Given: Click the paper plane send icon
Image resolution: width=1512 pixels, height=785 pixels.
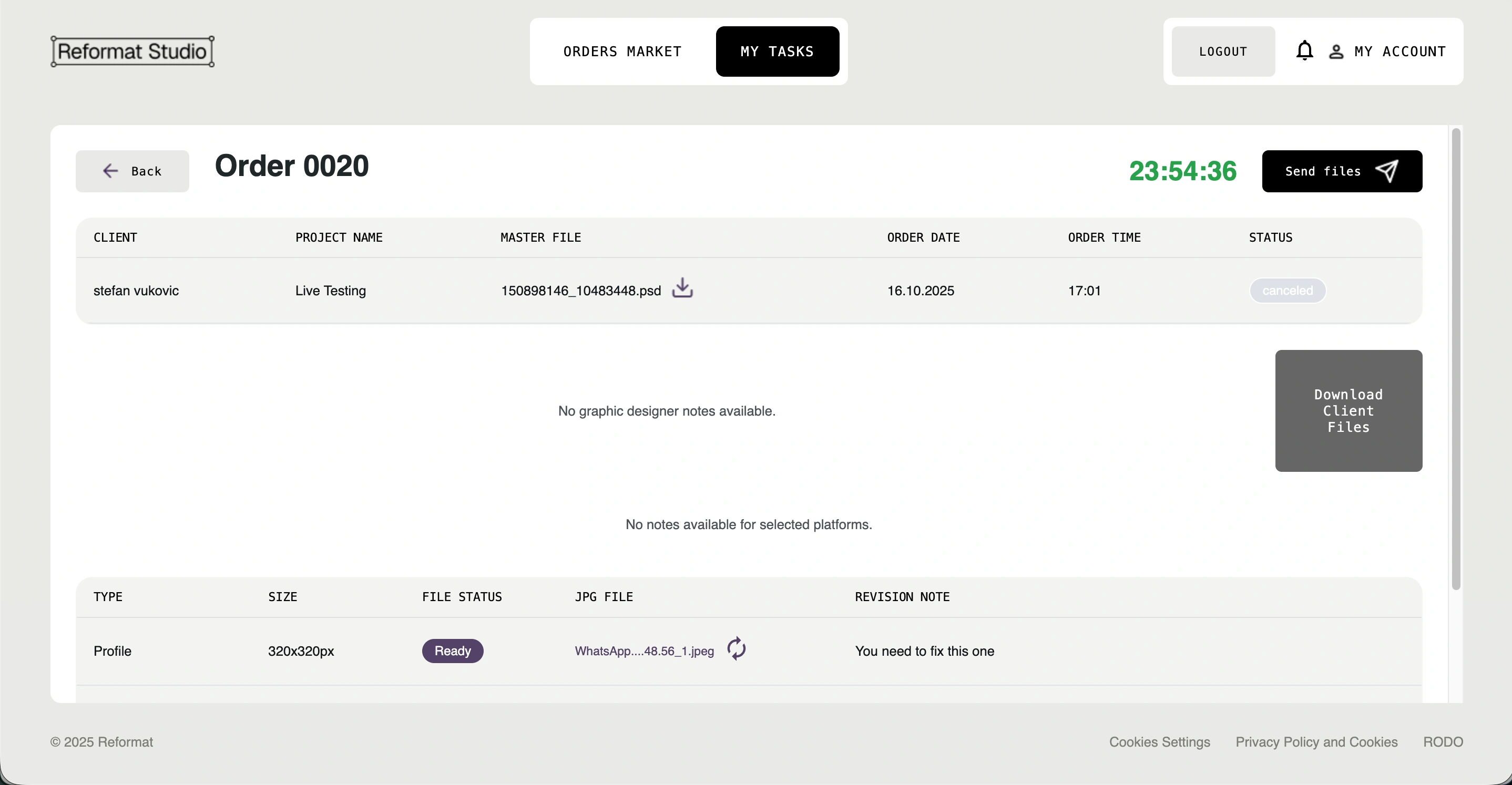Looking at the screenshot, I should pos(1386,171).
